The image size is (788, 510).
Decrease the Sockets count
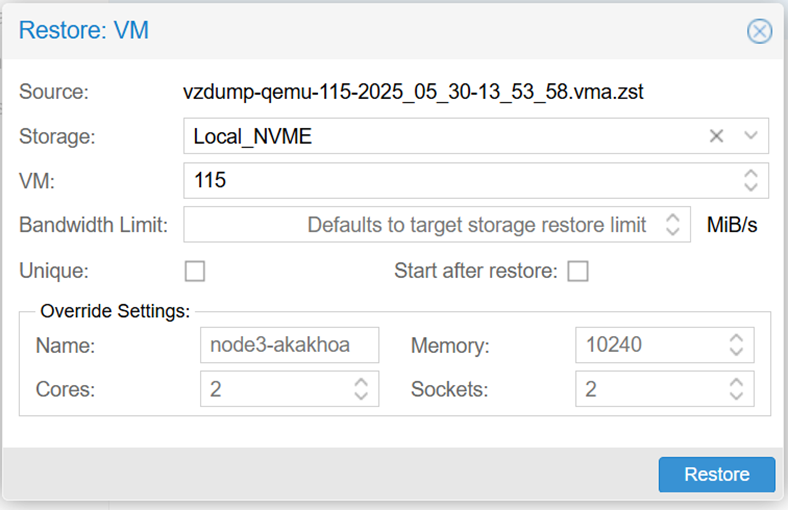[x=736, y=396]
